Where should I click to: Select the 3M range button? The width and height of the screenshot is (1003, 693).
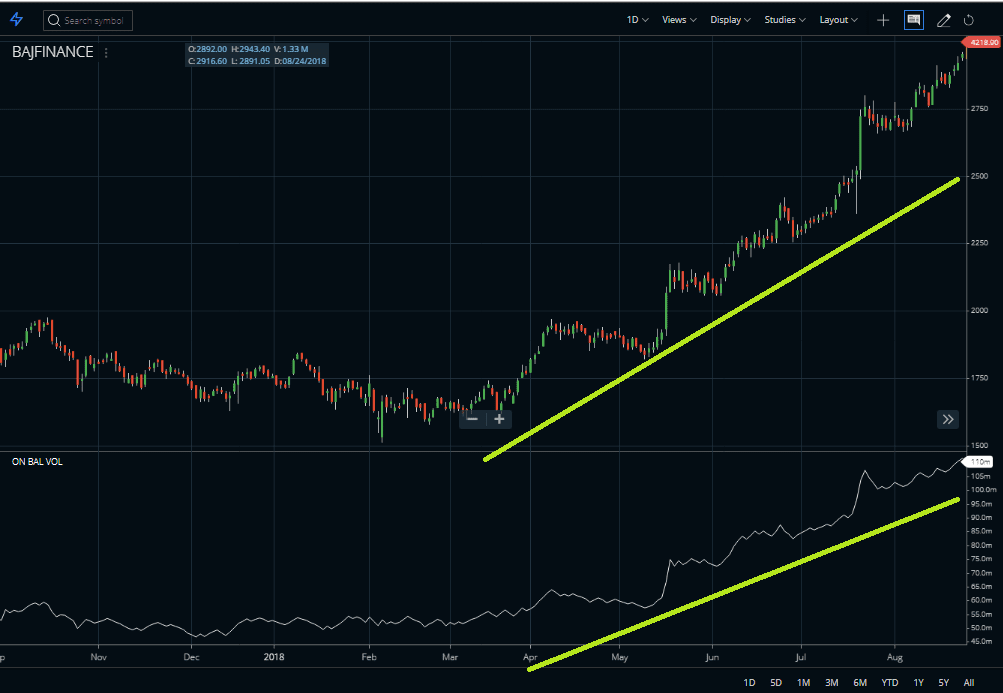832,683
